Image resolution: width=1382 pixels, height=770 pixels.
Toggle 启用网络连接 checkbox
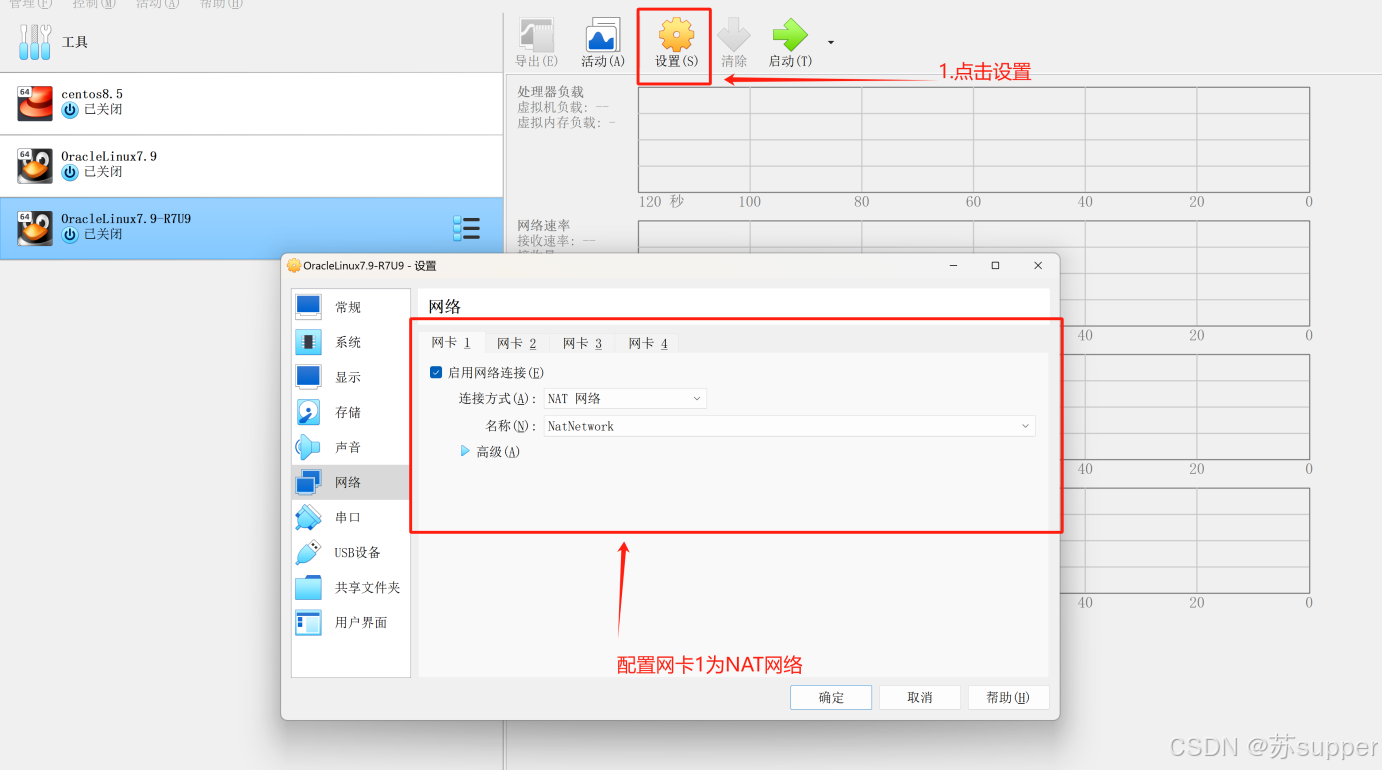436,372
